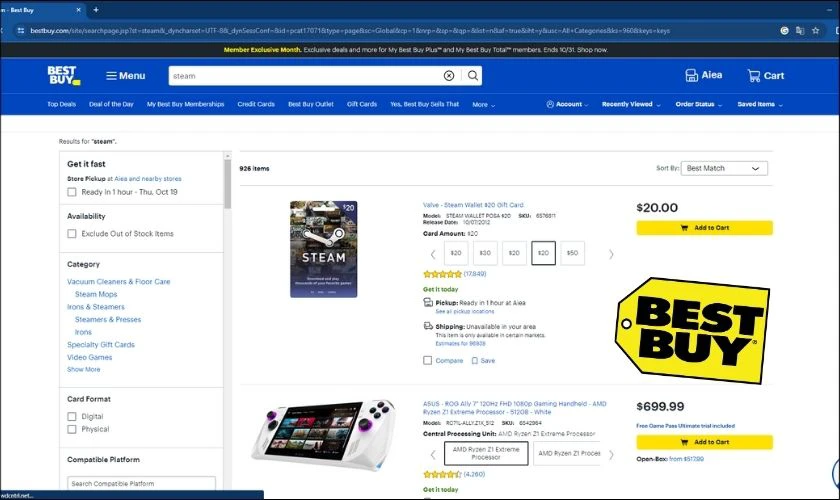This screenshot has width=840, height=500.
Task: Open Best Buy Outlet
Action: 311,104
